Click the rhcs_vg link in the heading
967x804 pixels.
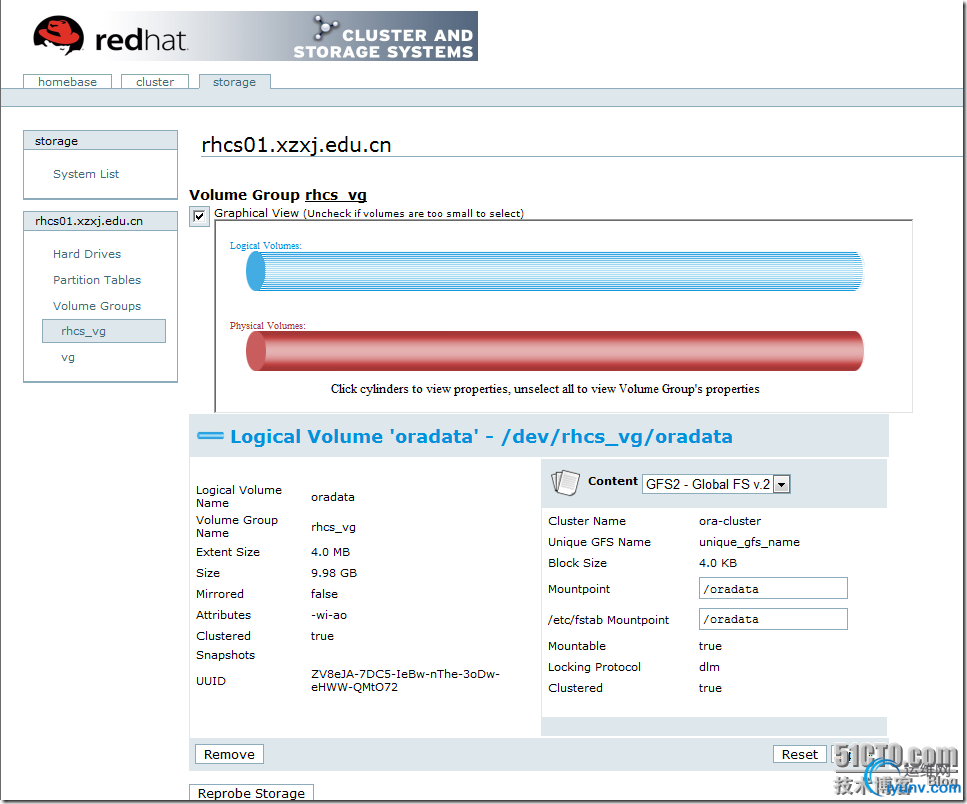[x=335, y=195]
